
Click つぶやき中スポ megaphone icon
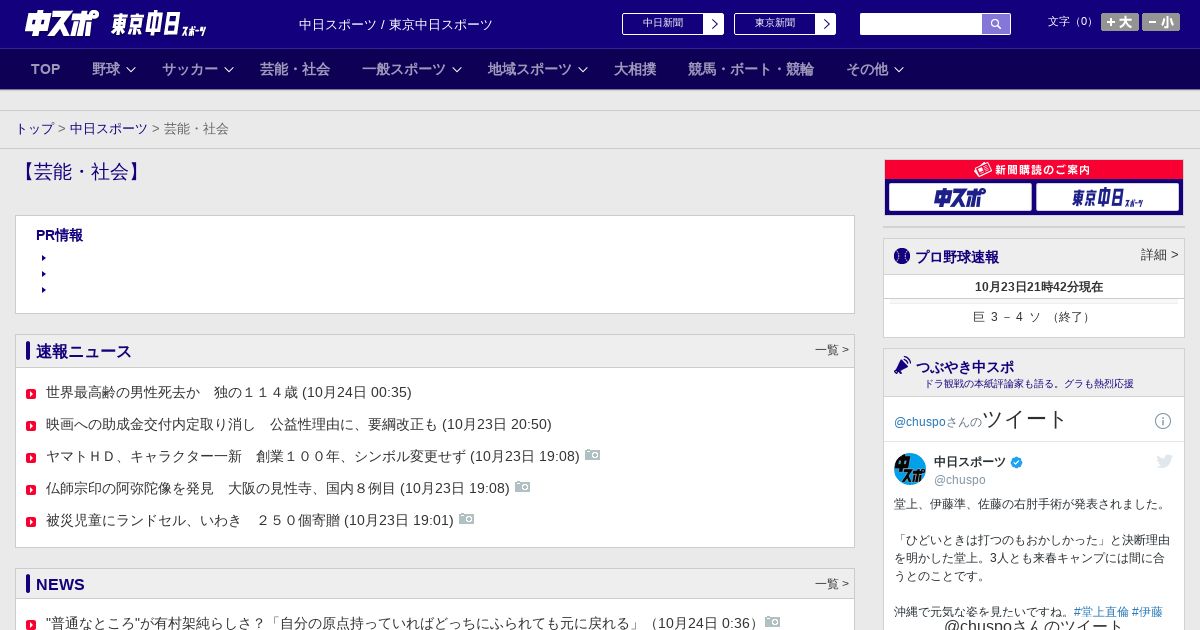903,366
